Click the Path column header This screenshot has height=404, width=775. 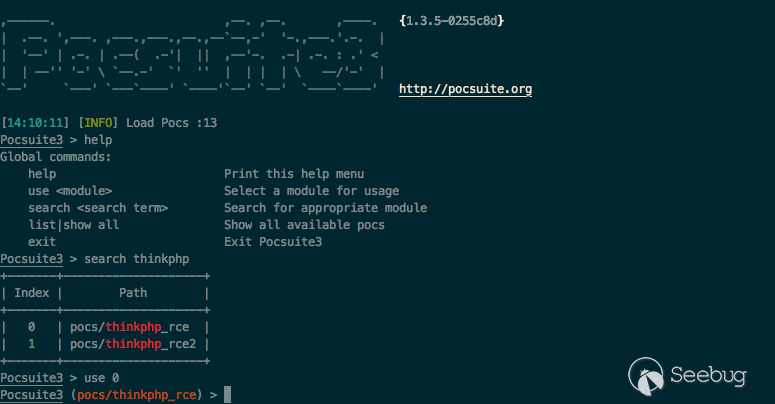point(133,293)
